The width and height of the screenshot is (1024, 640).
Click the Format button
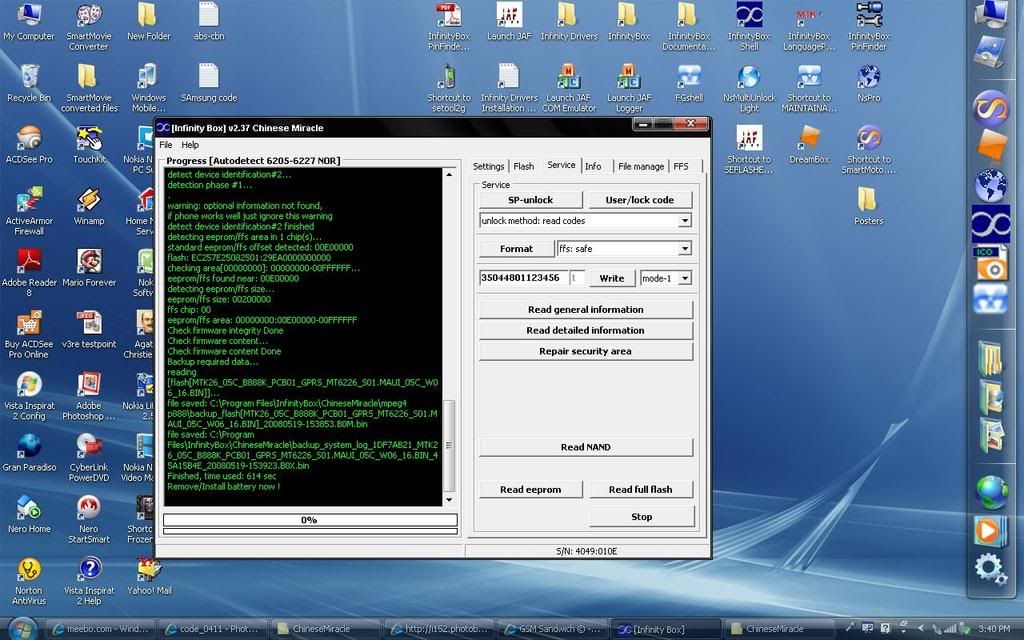coord(516,249)
